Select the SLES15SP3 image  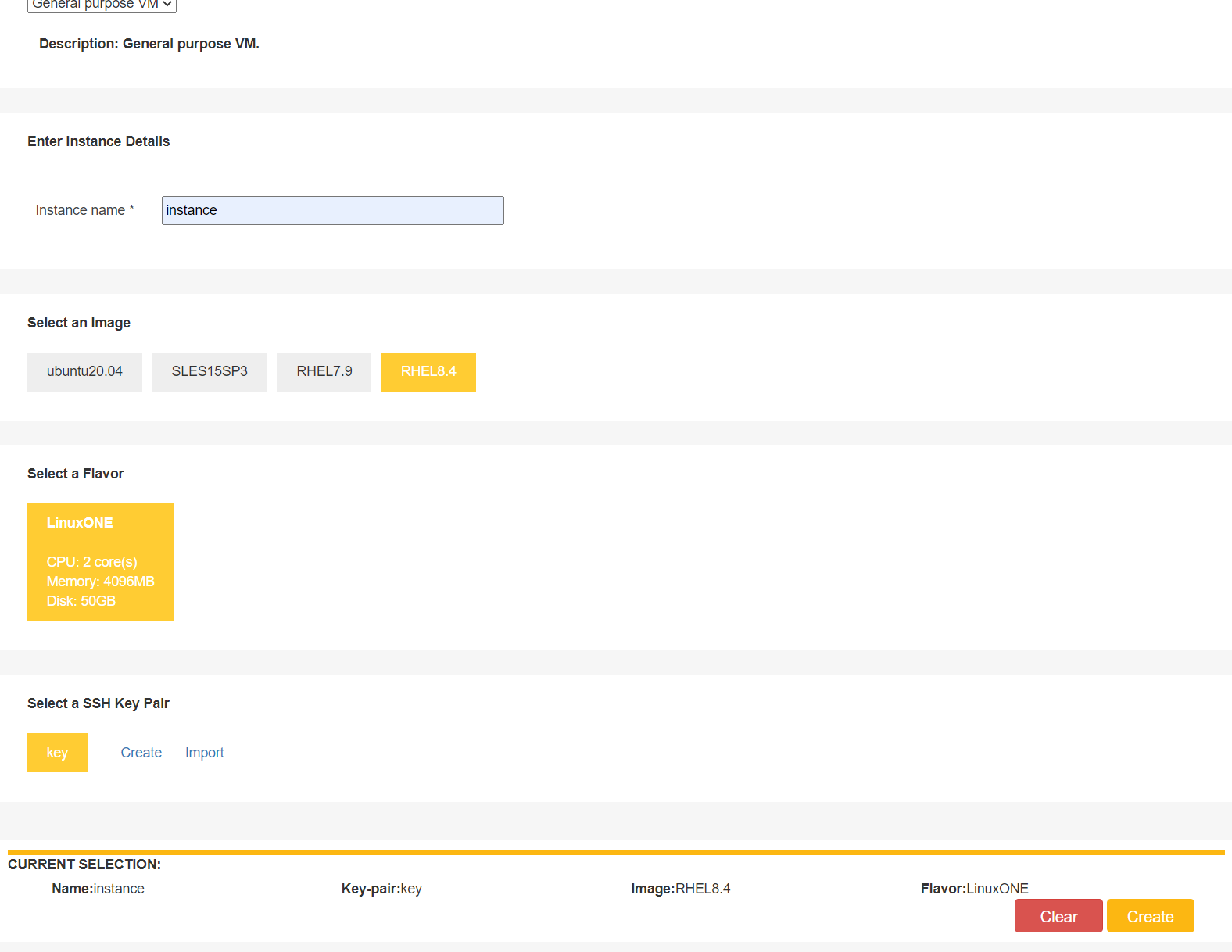pos(210,371)
